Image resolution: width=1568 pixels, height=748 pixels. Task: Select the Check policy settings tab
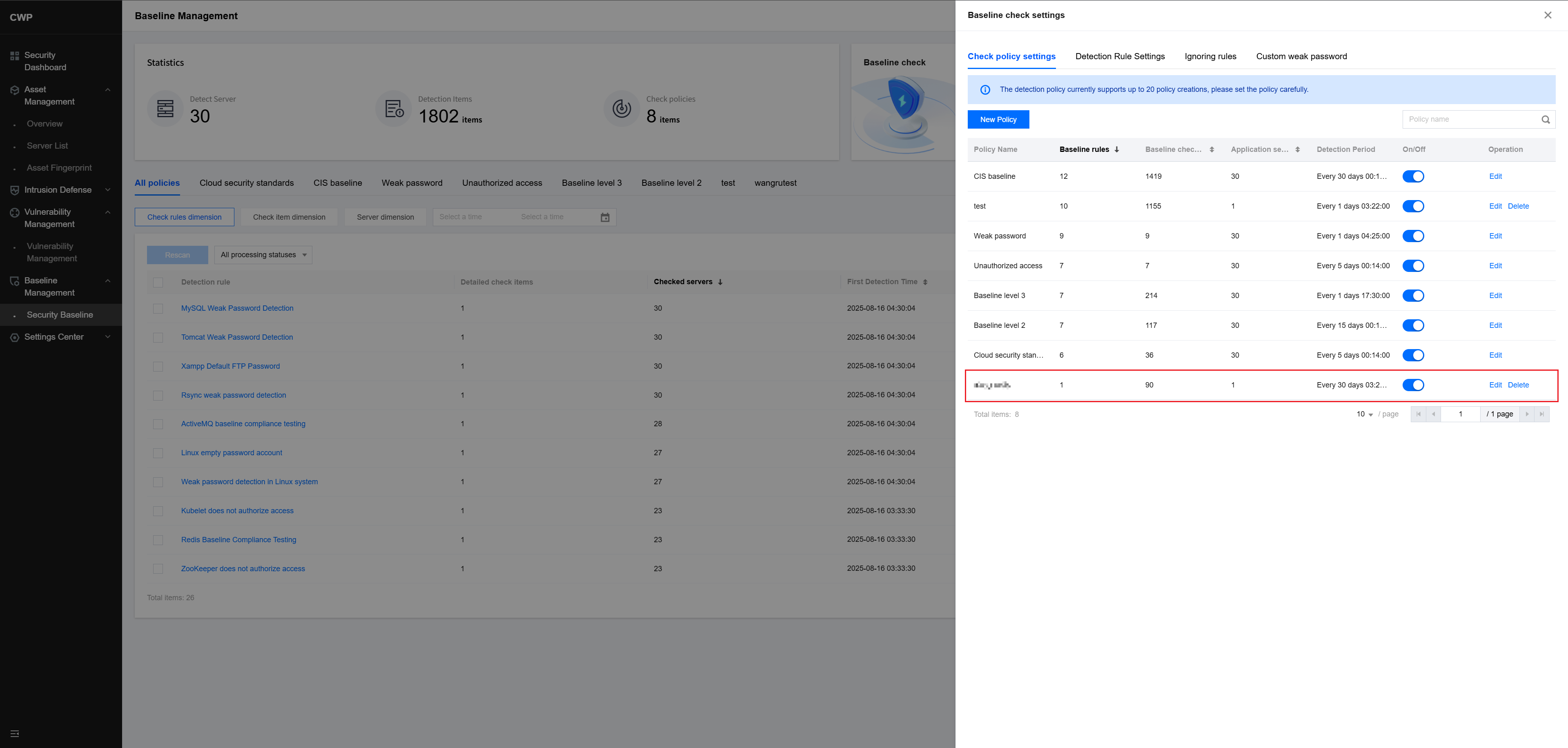pyautogui.click(x=1012, y=57)
